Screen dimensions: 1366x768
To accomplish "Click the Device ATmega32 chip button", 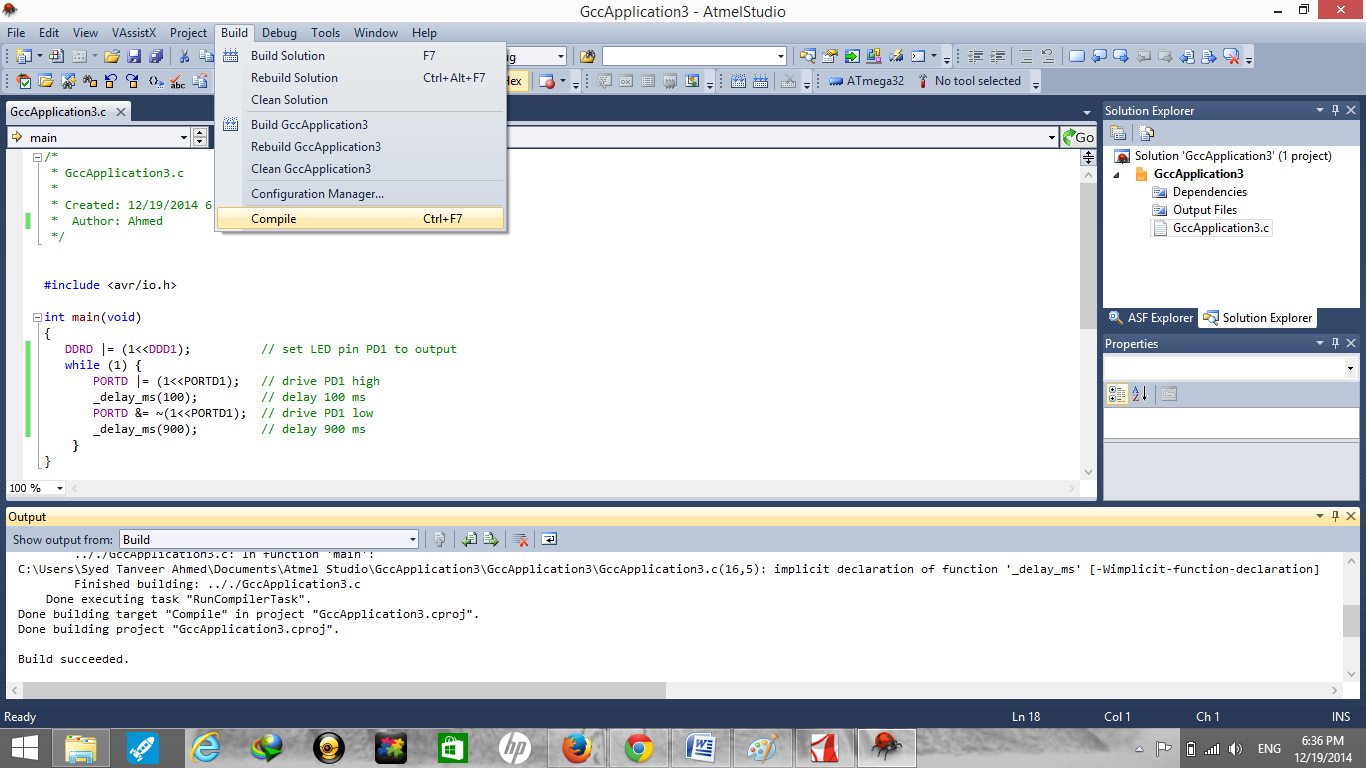I will (867, 82).
